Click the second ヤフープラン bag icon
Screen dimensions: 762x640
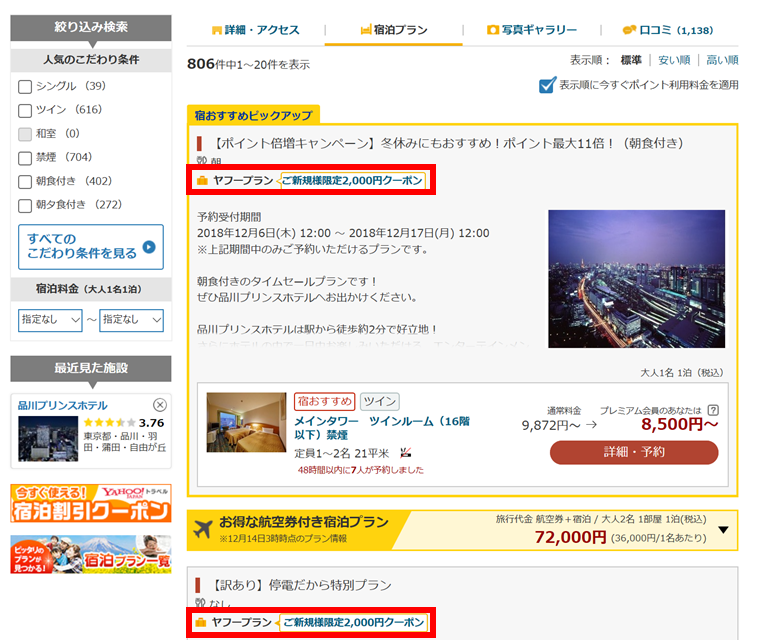click(200, 623)
